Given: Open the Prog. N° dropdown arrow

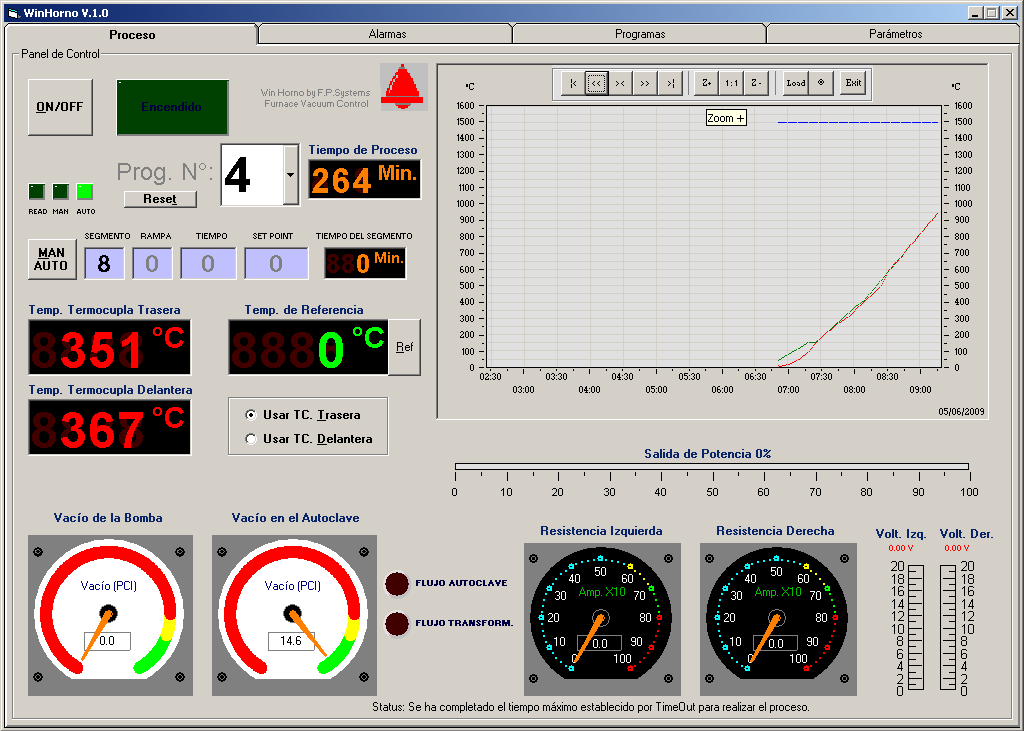Looking at the screenshot, I should pos(290,173).
